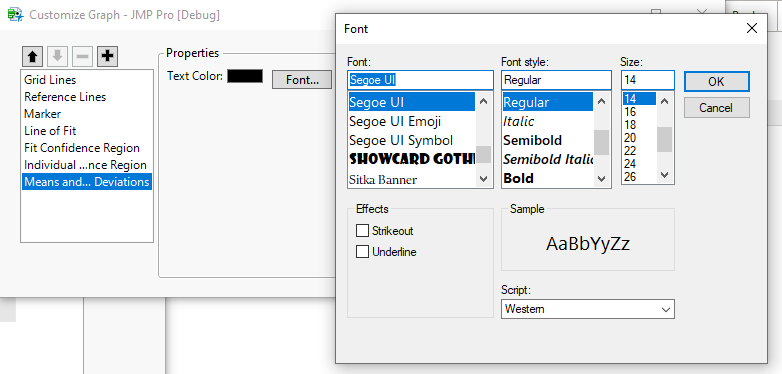Click the move down arrow icon
The width and height of the screenshot is (782, 374).
coord(57,57)
